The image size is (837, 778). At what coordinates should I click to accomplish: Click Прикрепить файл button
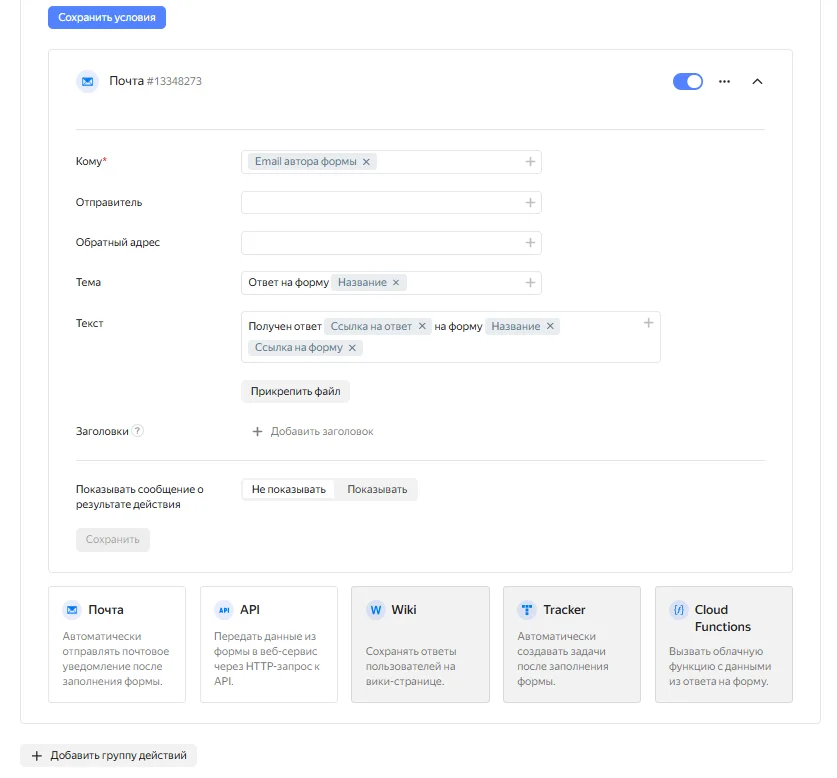[x=295, y=391]
